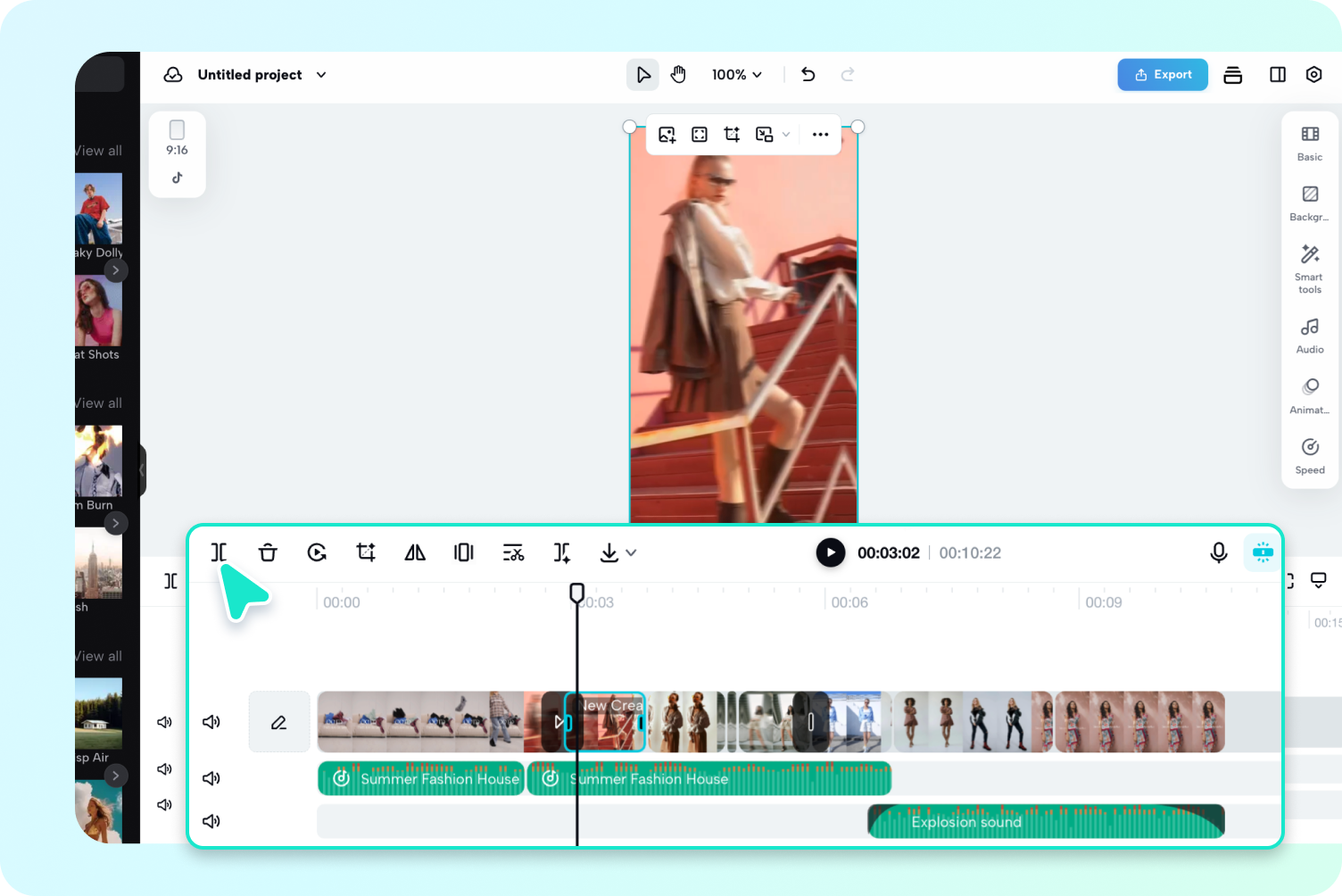This screenshot has height=896, width=1342.
Task: Open the Basic tab in the right panel
Action: tap(1309, 142)
